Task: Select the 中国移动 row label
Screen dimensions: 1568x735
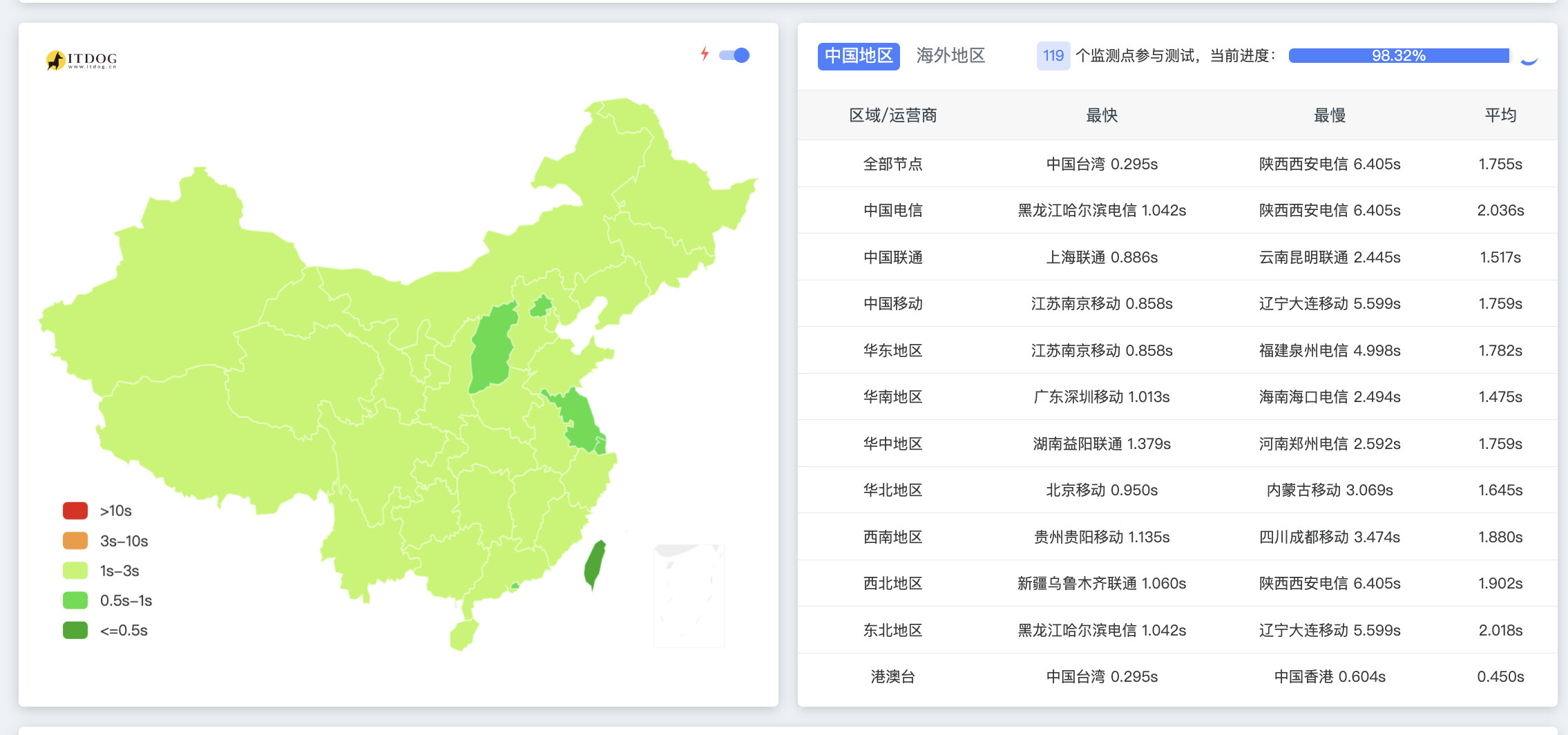Action: pos(892,303)
